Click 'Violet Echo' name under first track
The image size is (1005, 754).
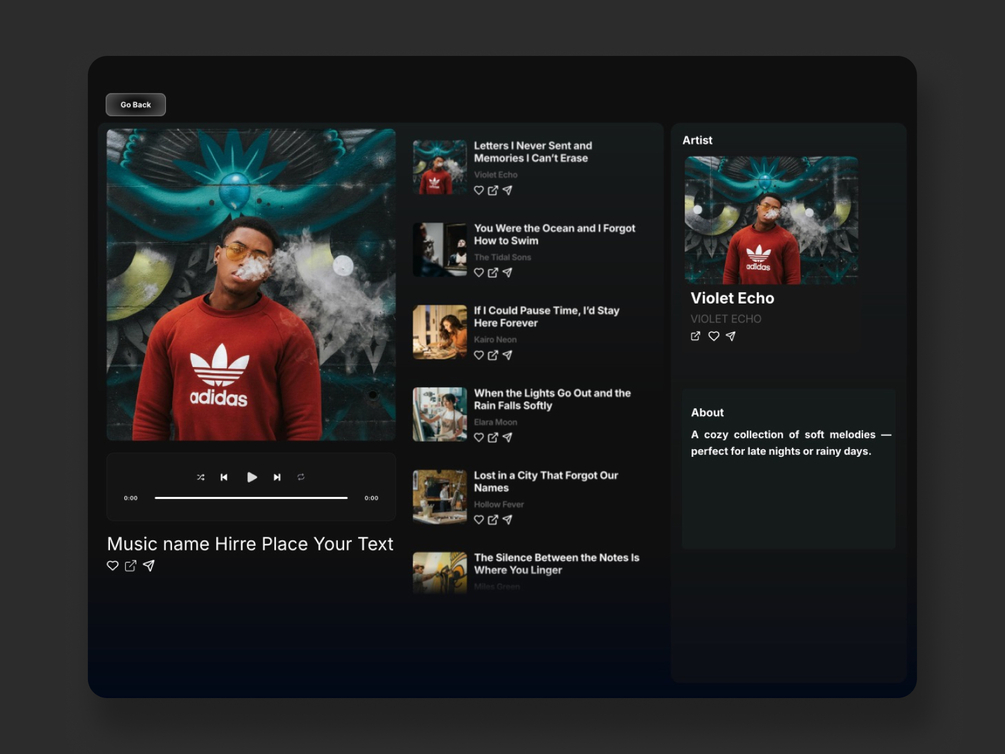coord(495,174)
